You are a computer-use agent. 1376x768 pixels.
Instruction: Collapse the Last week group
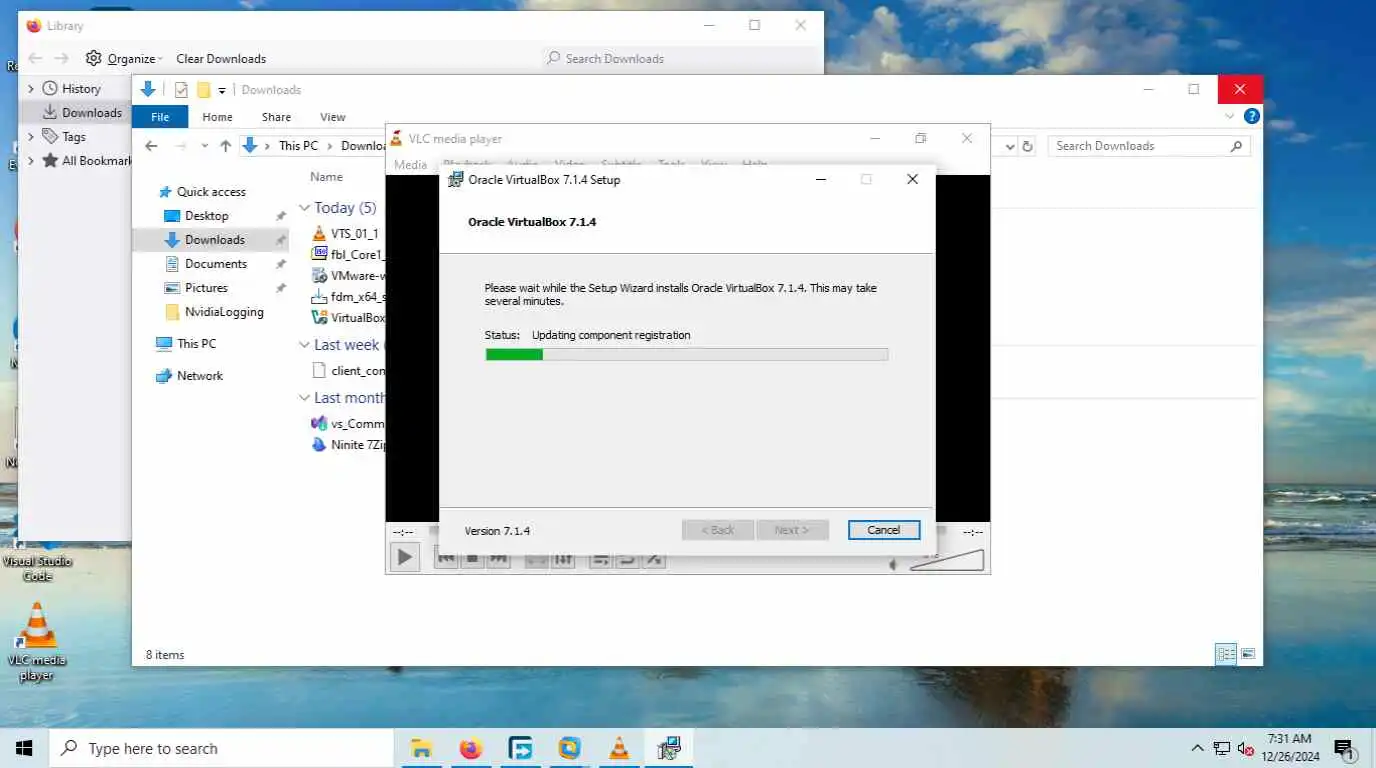click(305, 345)
